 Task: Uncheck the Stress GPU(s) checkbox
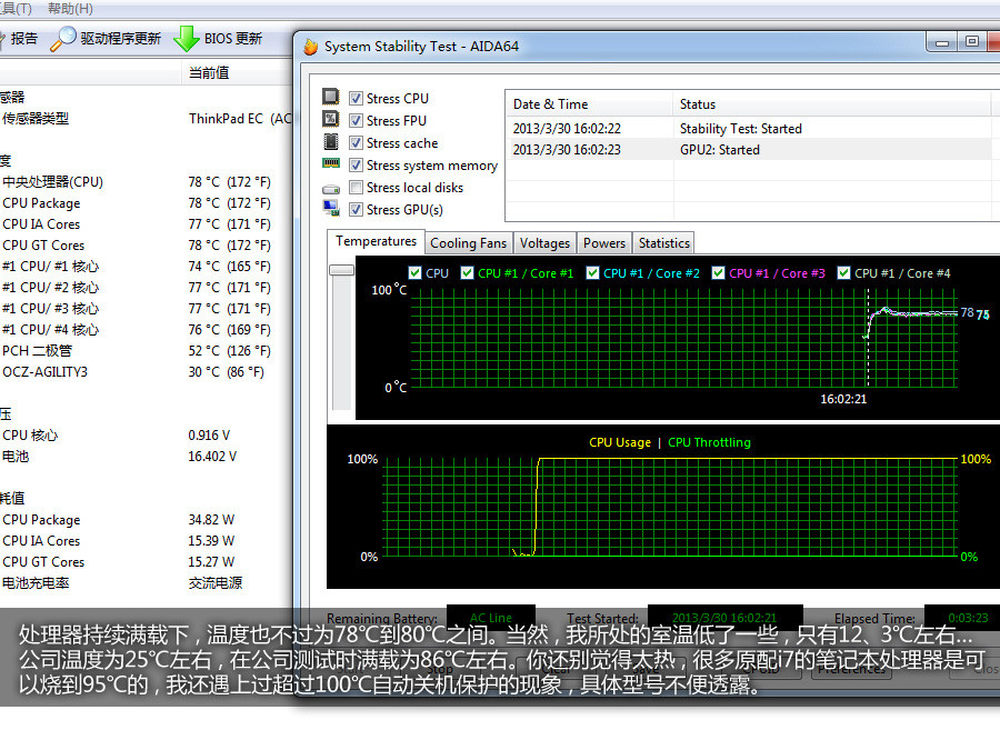pos(356,209)
